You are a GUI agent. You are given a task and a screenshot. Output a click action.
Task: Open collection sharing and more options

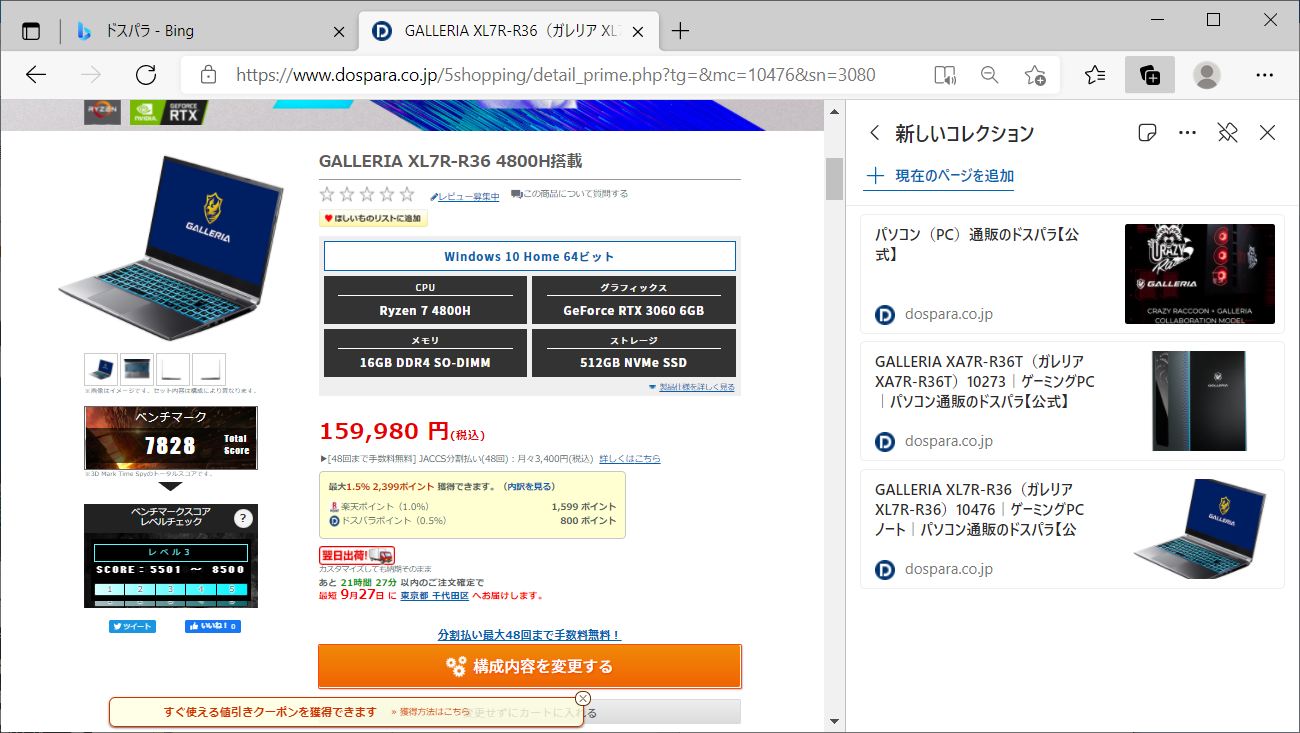click(1187, 133)
